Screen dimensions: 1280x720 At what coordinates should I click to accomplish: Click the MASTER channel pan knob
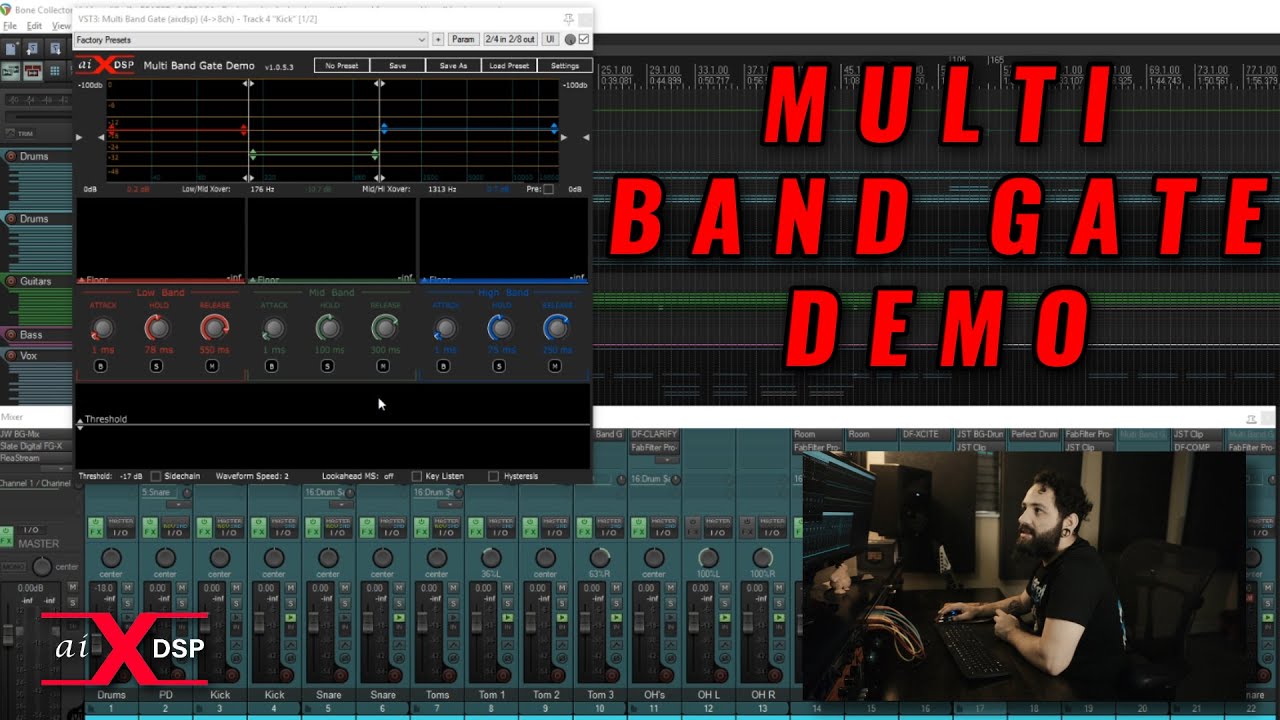[x=40, y=566]
